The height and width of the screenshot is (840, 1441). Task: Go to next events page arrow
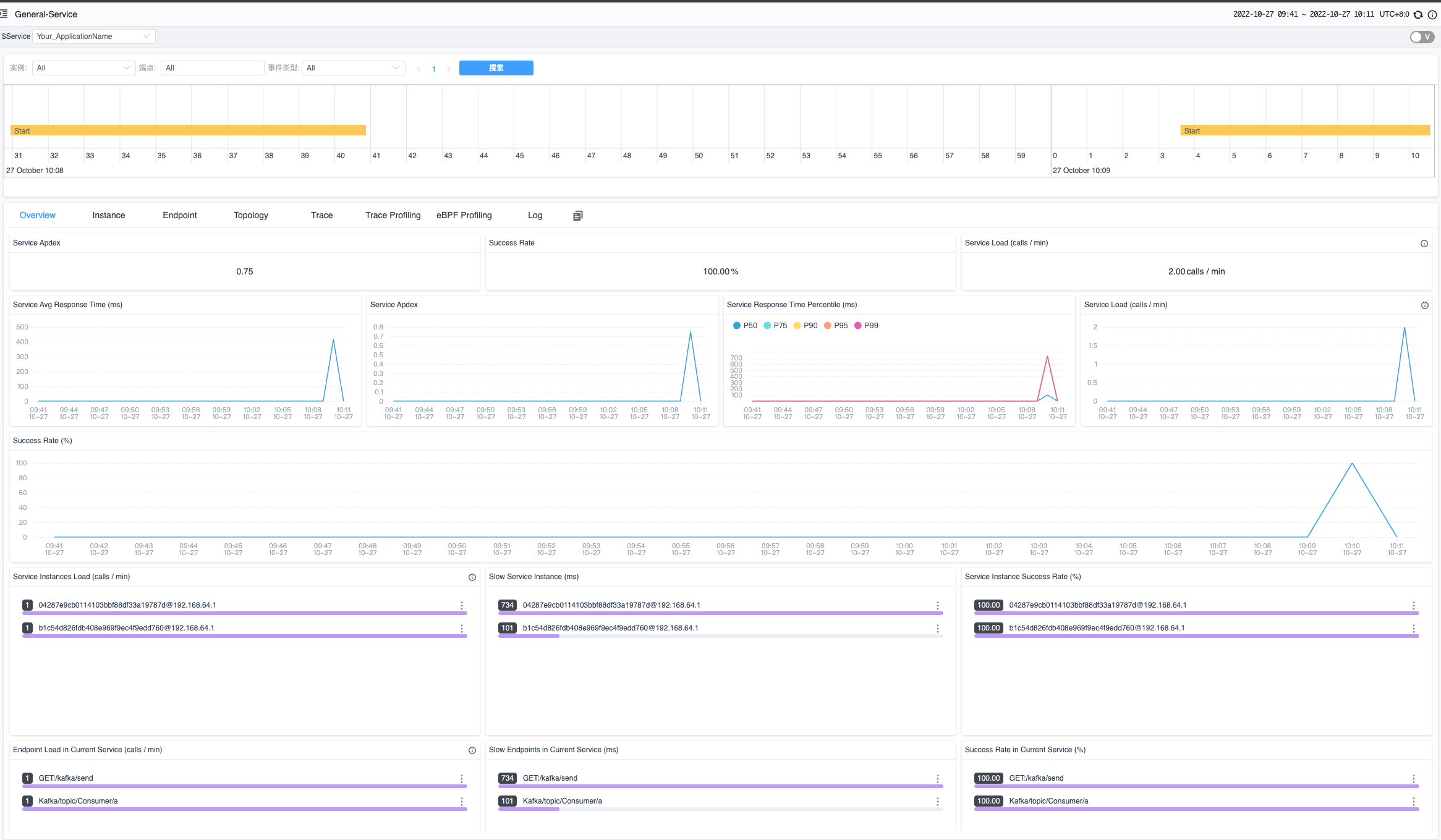pos(449,69)
